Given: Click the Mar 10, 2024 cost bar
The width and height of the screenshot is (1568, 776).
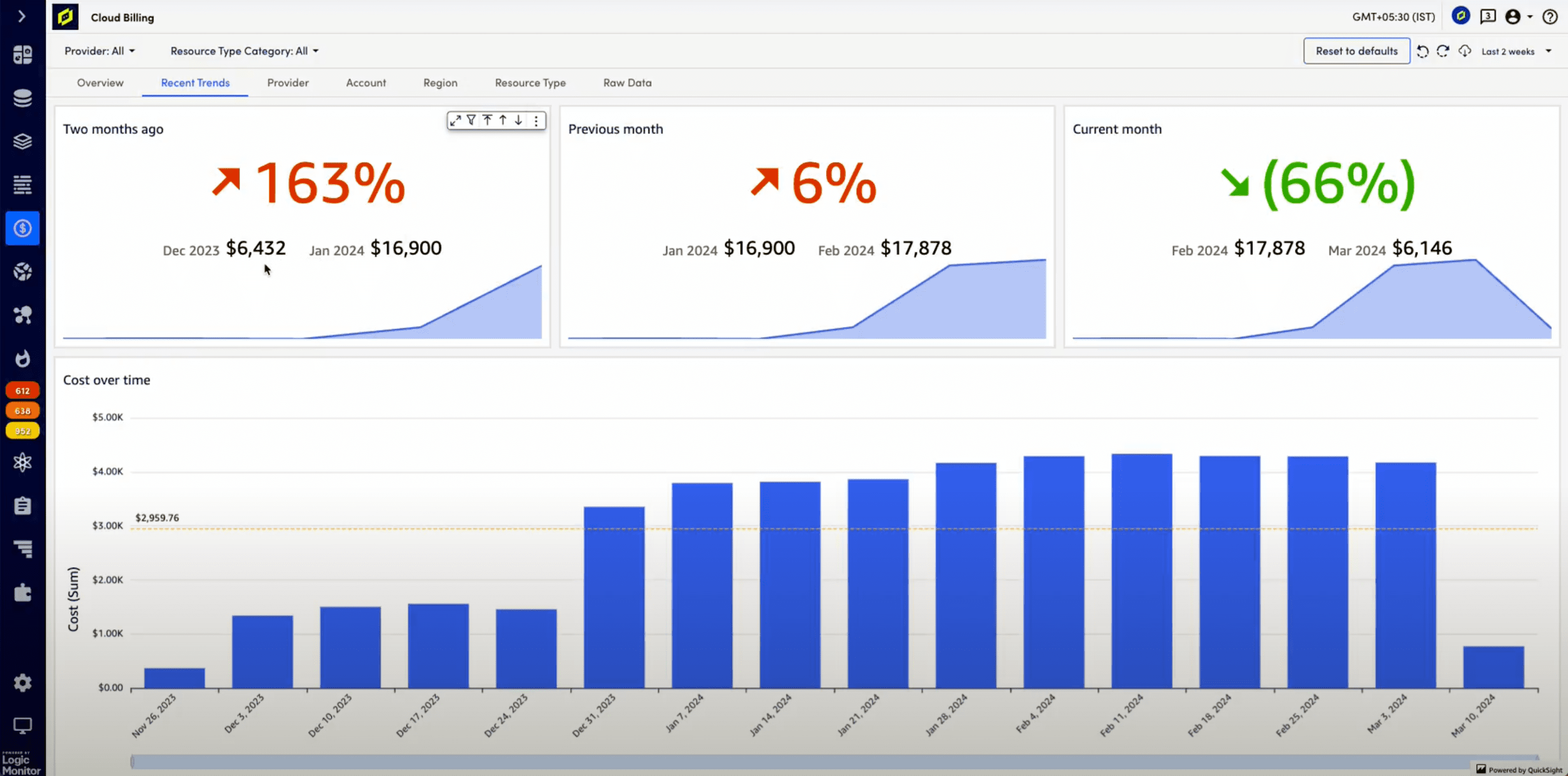Looking at the screenshot, I should click(1493, 667).
